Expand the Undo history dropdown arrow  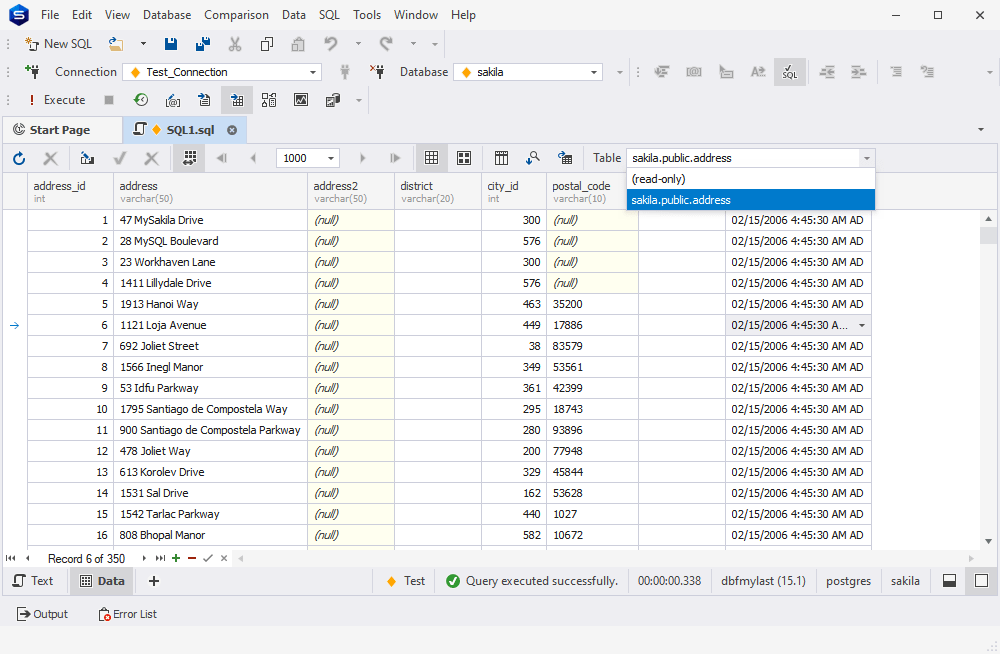coord(358,44)
